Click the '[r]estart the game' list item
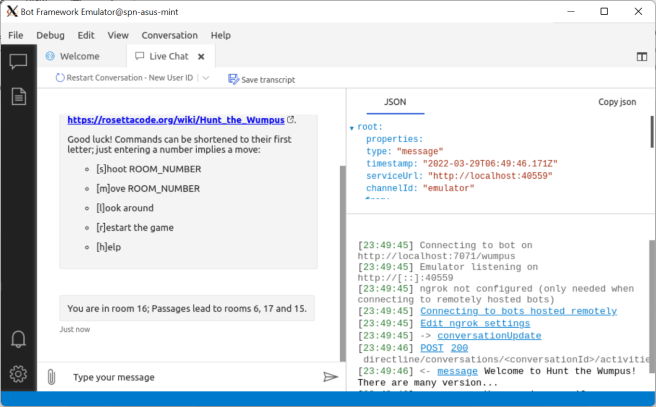Image resolution: width=656 pixels, height=407 pixels. [x=135, y=228]
